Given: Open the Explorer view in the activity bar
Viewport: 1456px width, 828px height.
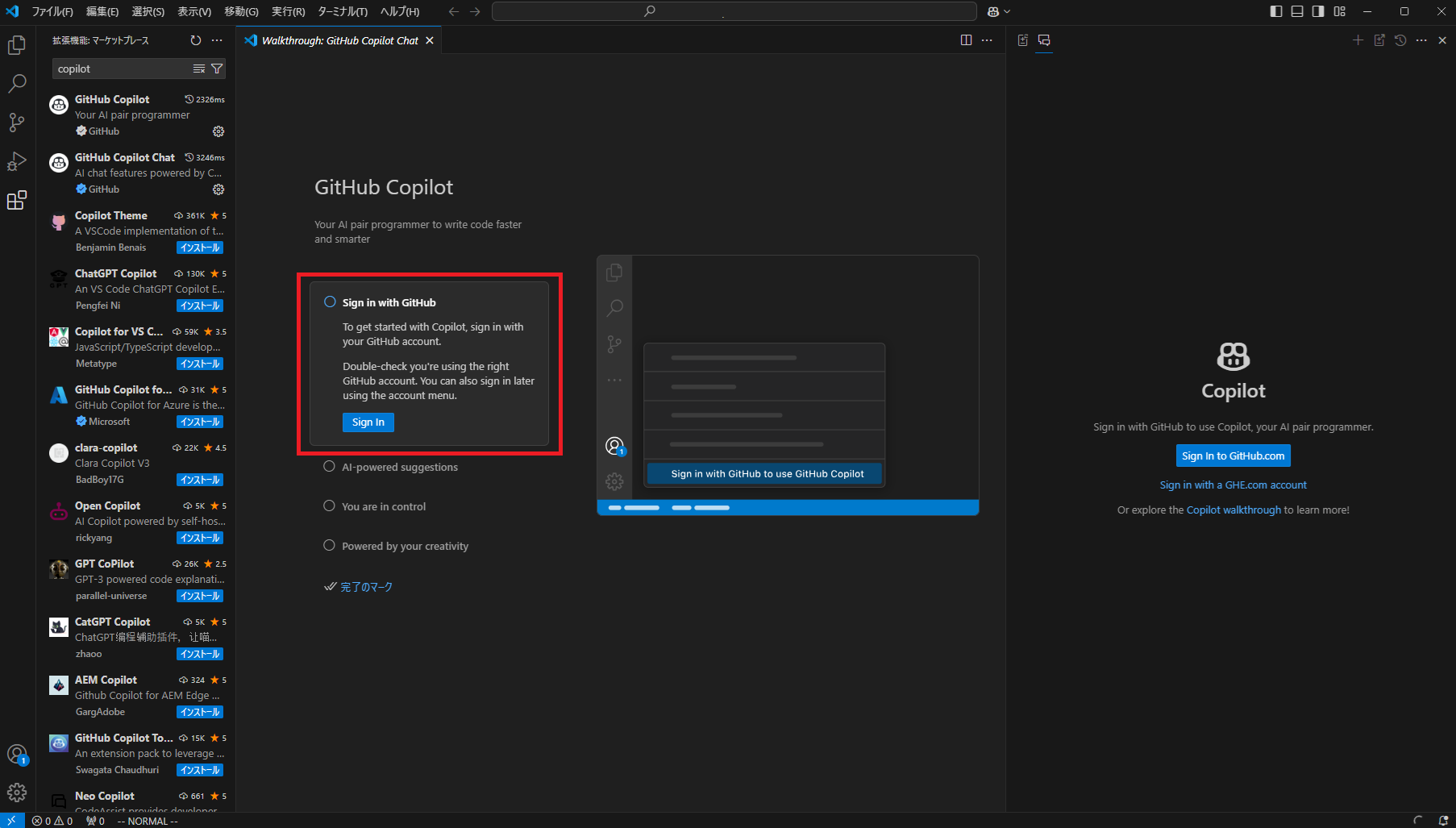Looking at the screenshot, I should (17, 45).
